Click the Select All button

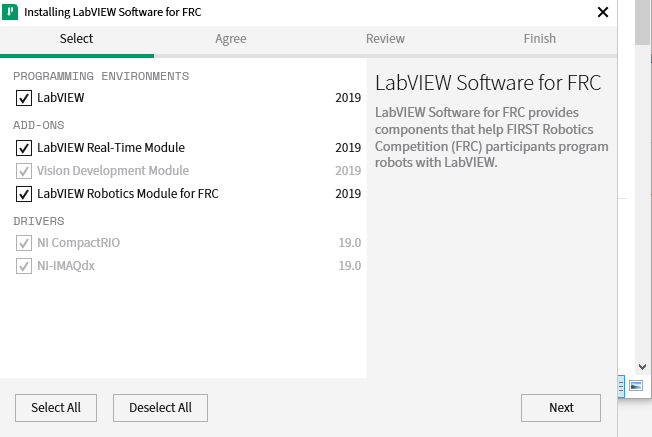tap(56, 408)
